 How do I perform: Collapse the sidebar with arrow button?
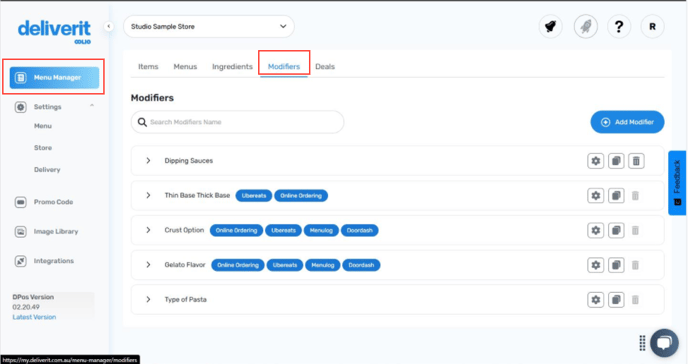point(108,26)
